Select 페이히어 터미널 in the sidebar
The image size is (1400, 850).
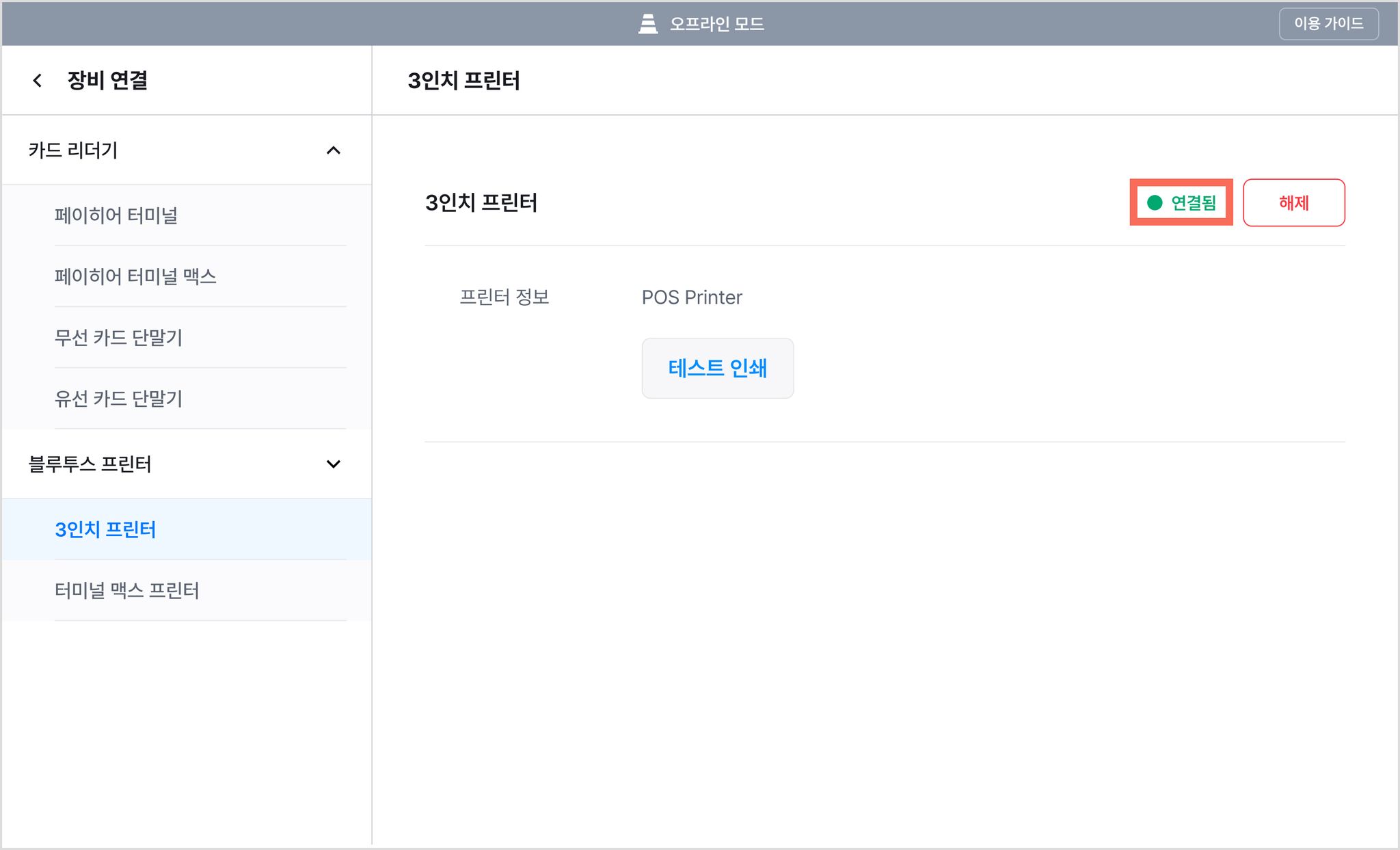point(187,215)
